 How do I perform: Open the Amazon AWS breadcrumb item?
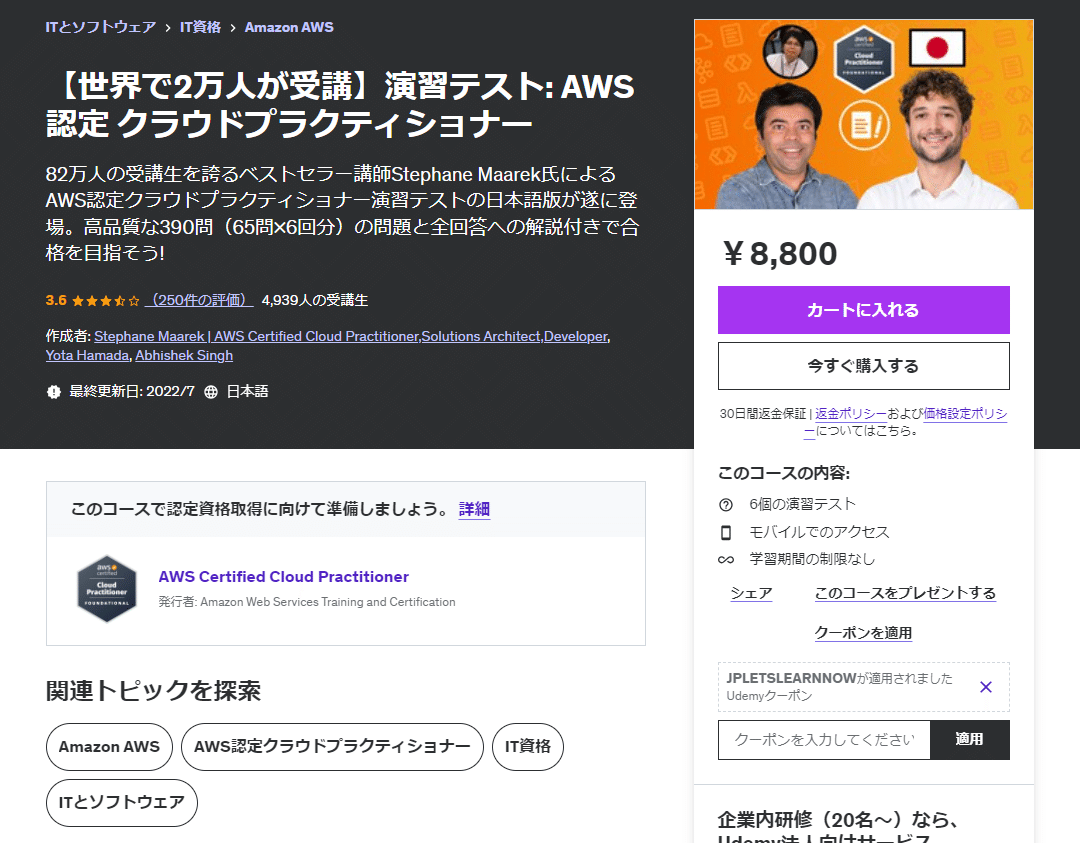pyautogui.click(x=289, y=27)
